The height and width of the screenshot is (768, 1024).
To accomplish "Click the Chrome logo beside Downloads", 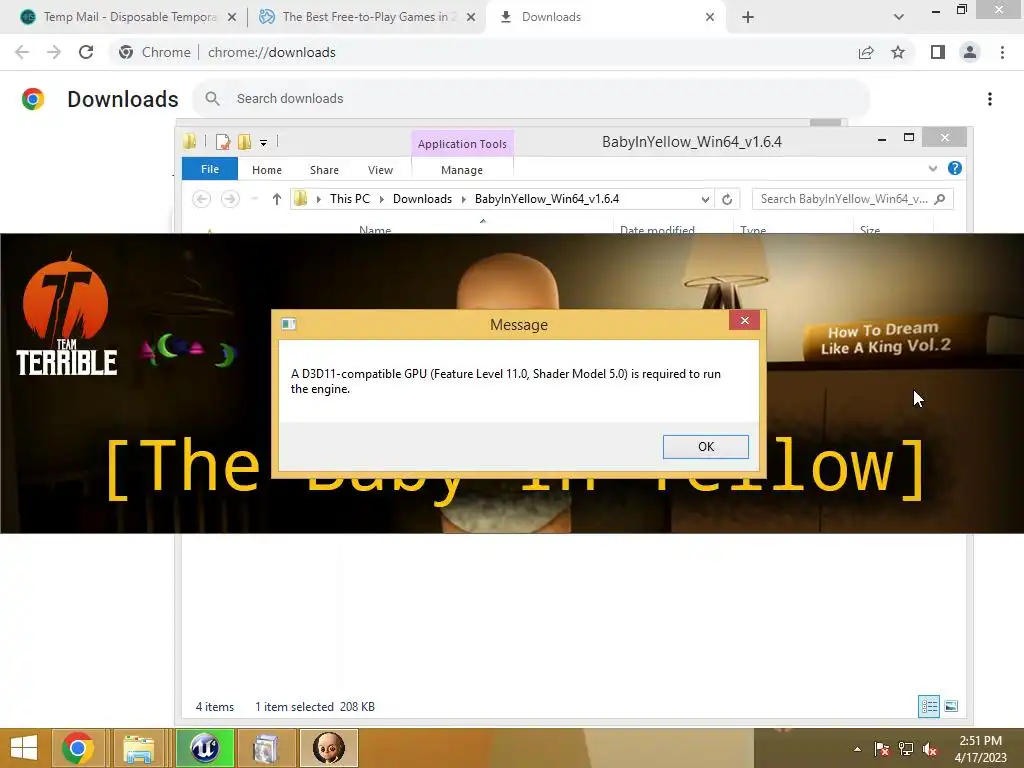I will click(x=33, y=99).
